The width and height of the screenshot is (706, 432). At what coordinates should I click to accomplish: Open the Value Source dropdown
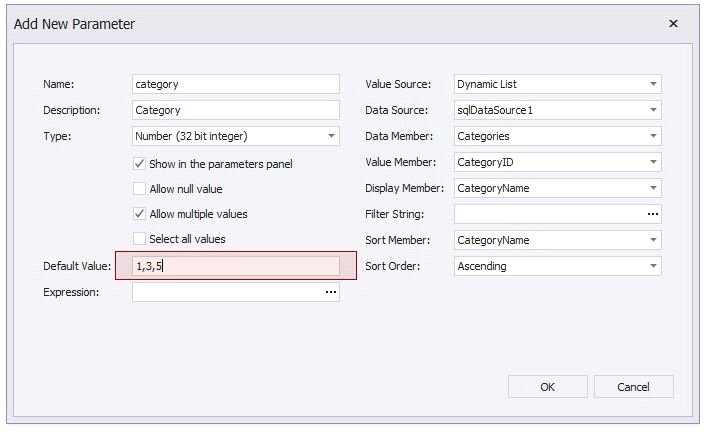pos(652,85)
